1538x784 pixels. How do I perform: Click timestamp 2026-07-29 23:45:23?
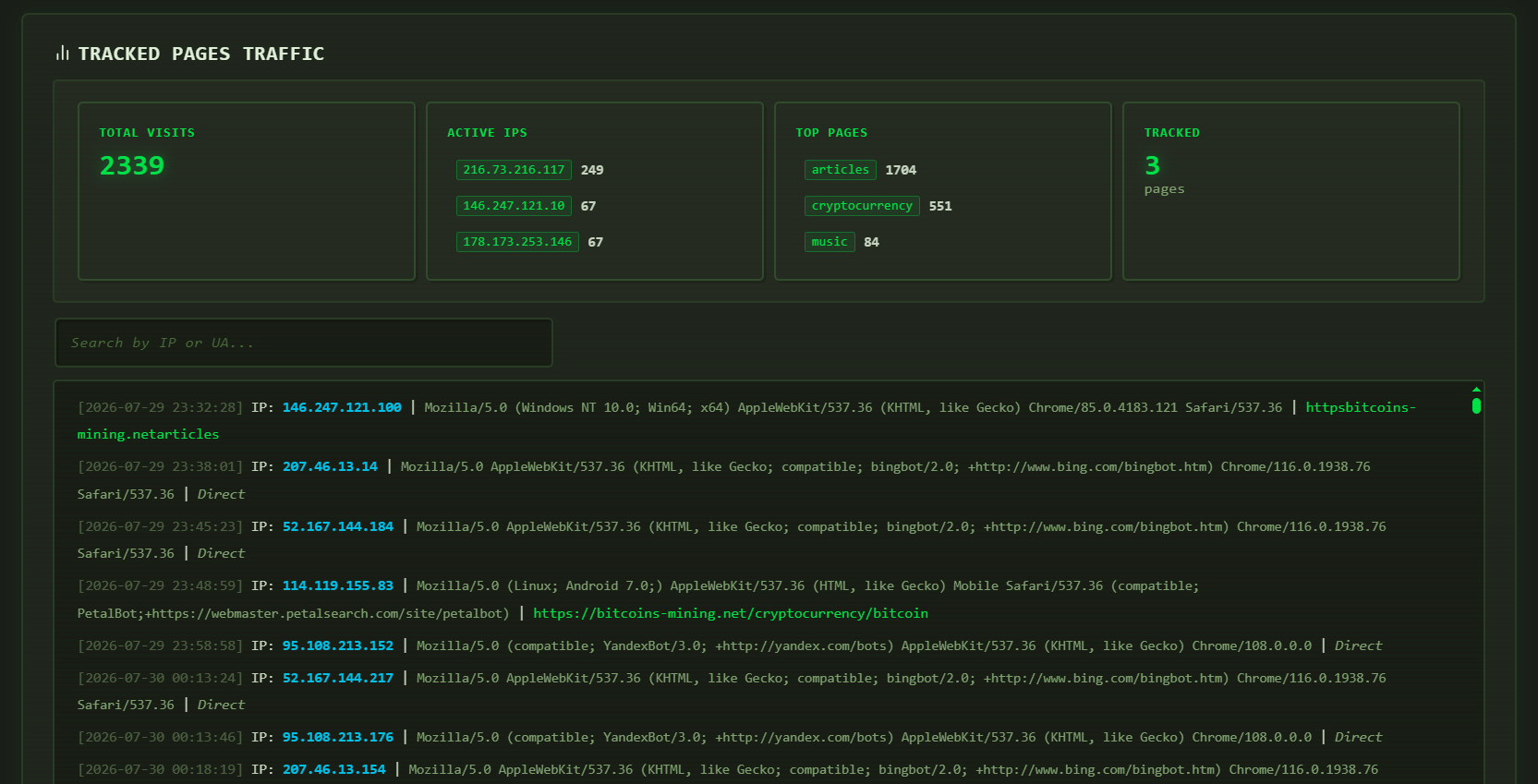(161, 526)
